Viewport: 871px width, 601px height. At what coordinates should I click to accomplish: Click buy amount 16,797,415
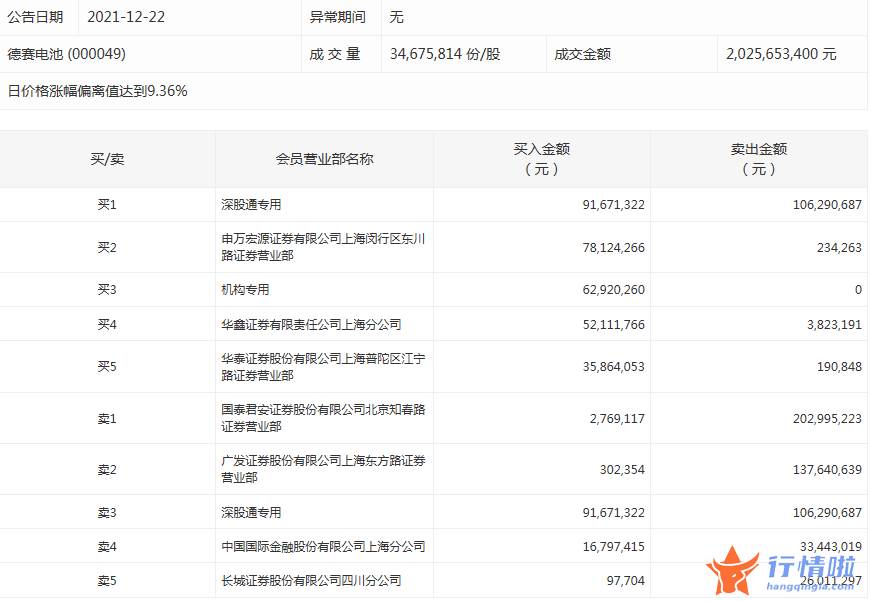tap(614, 547)
